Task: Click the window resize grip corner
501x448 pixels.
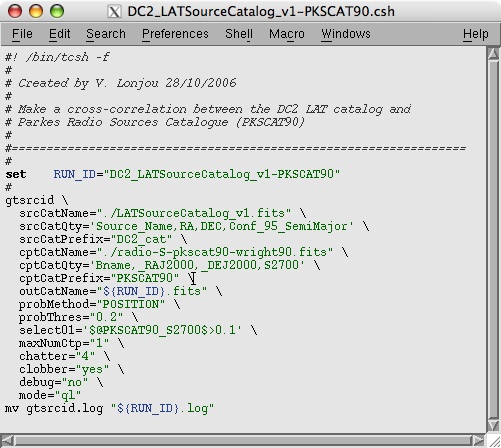Action: (494, 441)
